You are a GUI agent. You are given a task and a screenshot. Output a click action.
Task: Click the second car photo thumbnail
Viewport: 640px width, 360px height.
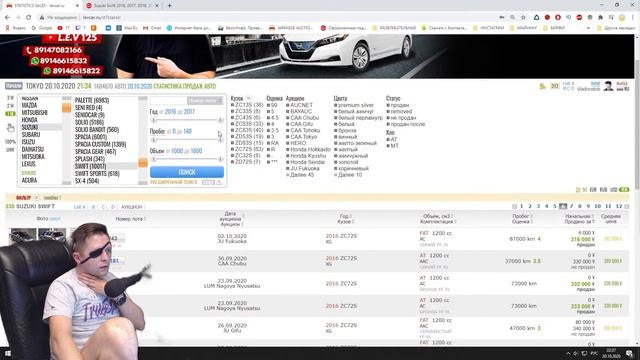[x=52, y=236]
